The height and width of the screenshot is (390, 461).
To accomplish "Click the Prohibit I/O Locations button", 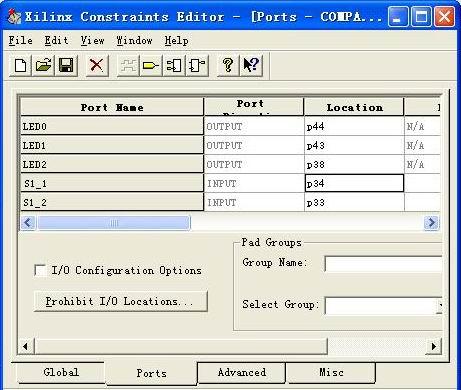I will coord(121,301).
